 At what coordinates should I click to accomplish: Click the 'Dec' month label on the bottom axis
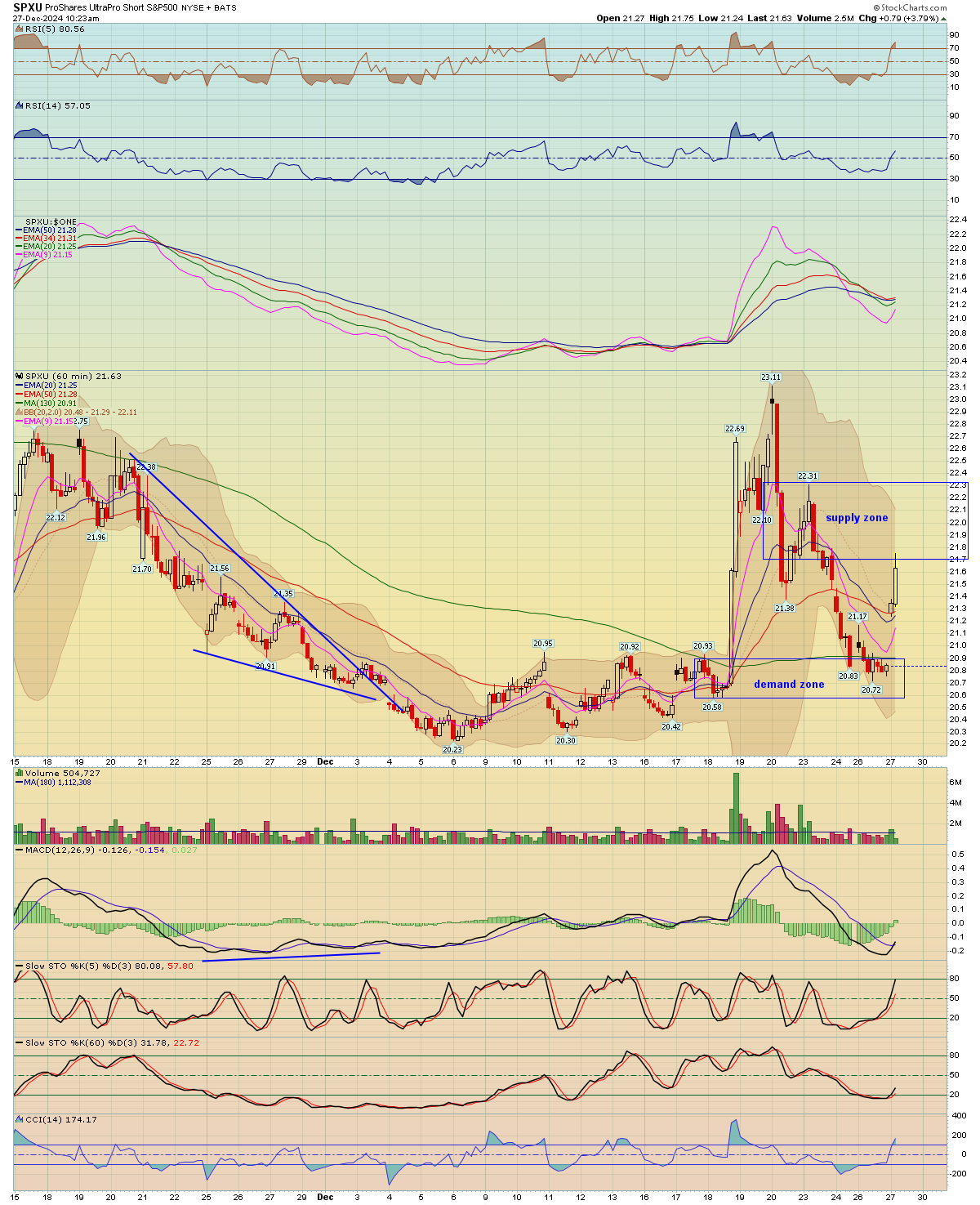pos(325,761)
